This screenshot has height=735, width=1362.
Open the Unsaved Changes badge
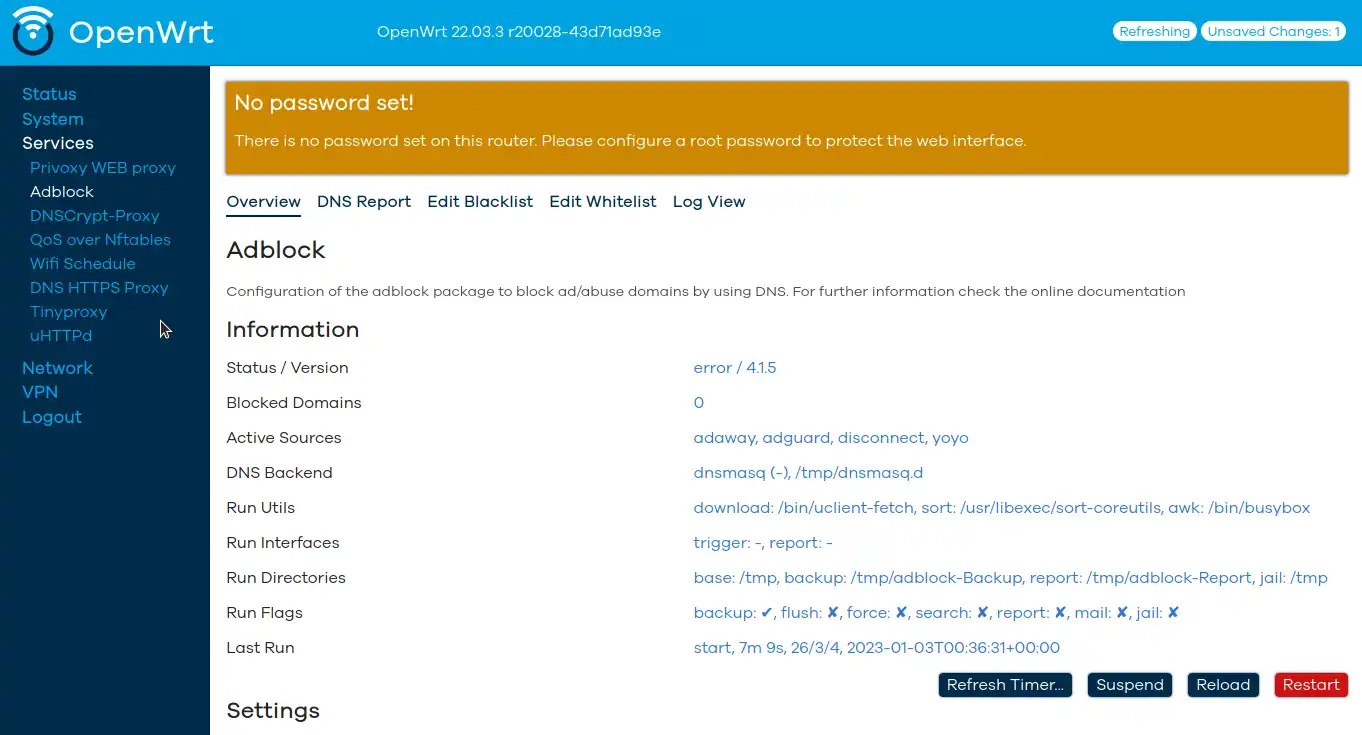[1273, 31]
